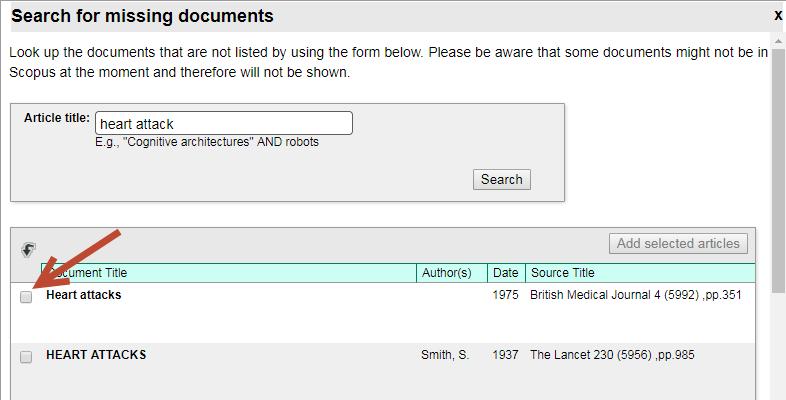Close the Search for missing documents dialog
Image resolution: width=786 pixels, height=400 pixels.
(777, 16)
